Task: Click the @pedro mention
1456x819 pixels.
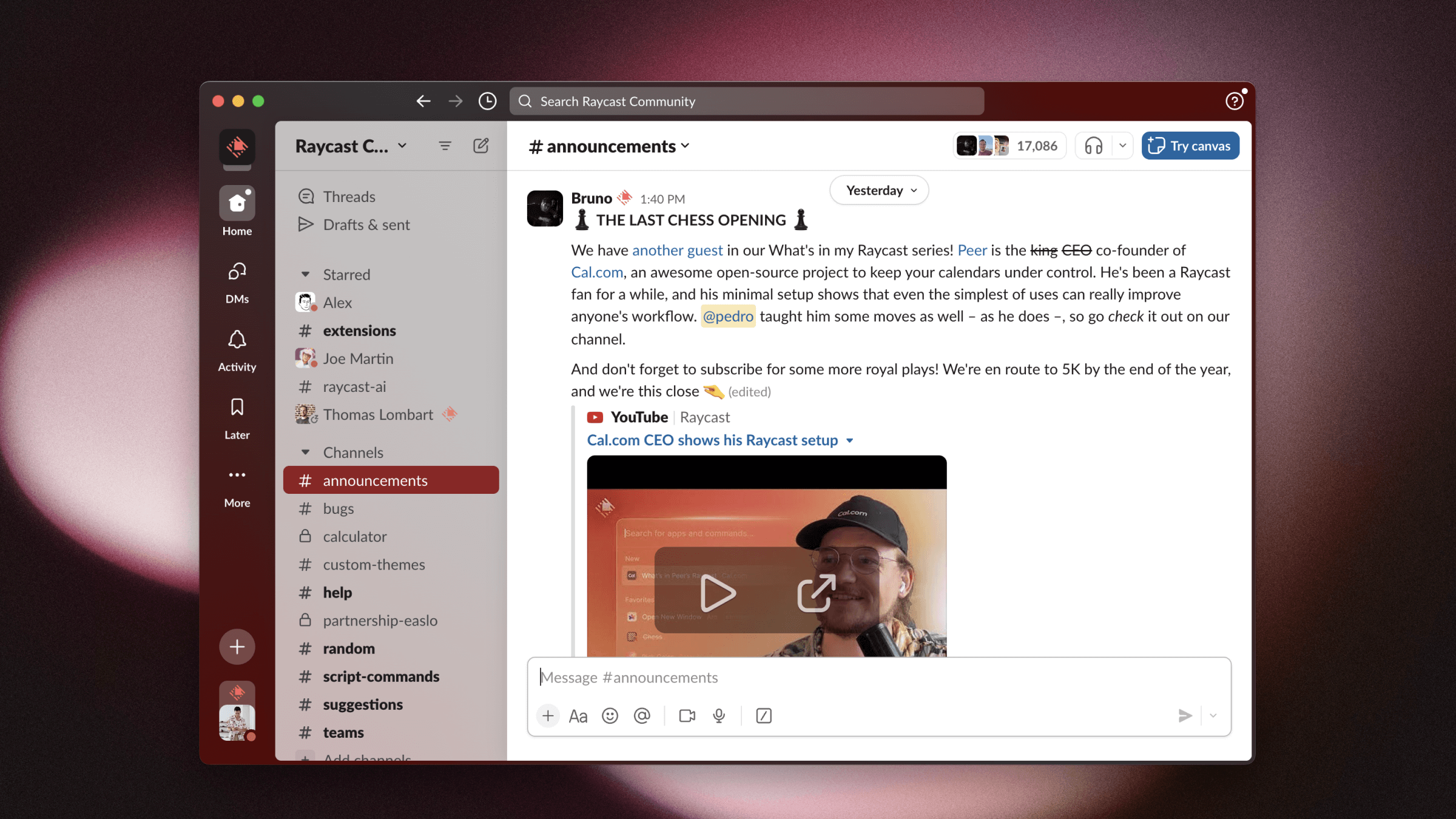Action: coord(728,316)
